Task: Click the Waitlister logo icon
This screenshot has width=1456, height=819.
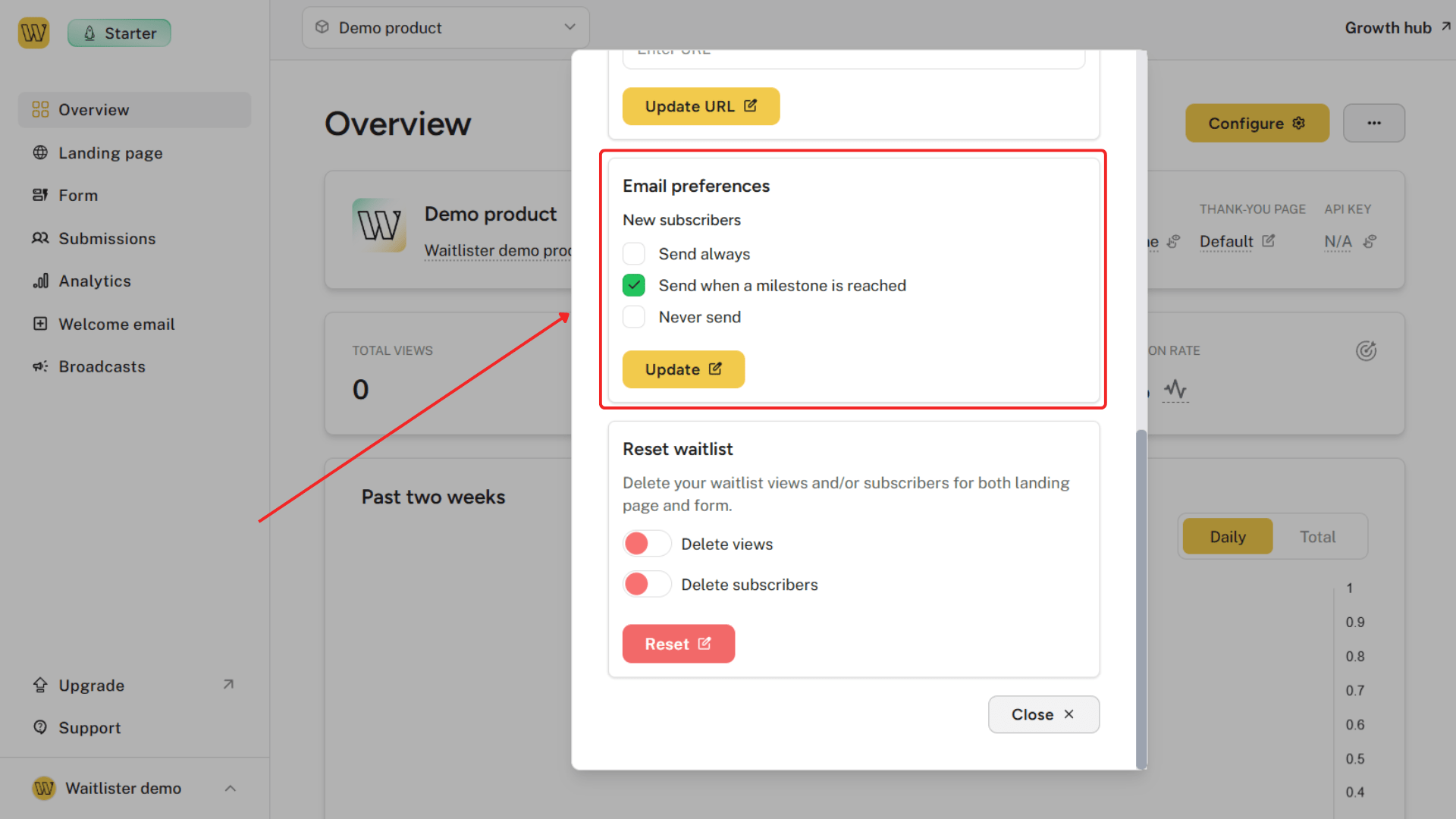Action: coord(33,33)
